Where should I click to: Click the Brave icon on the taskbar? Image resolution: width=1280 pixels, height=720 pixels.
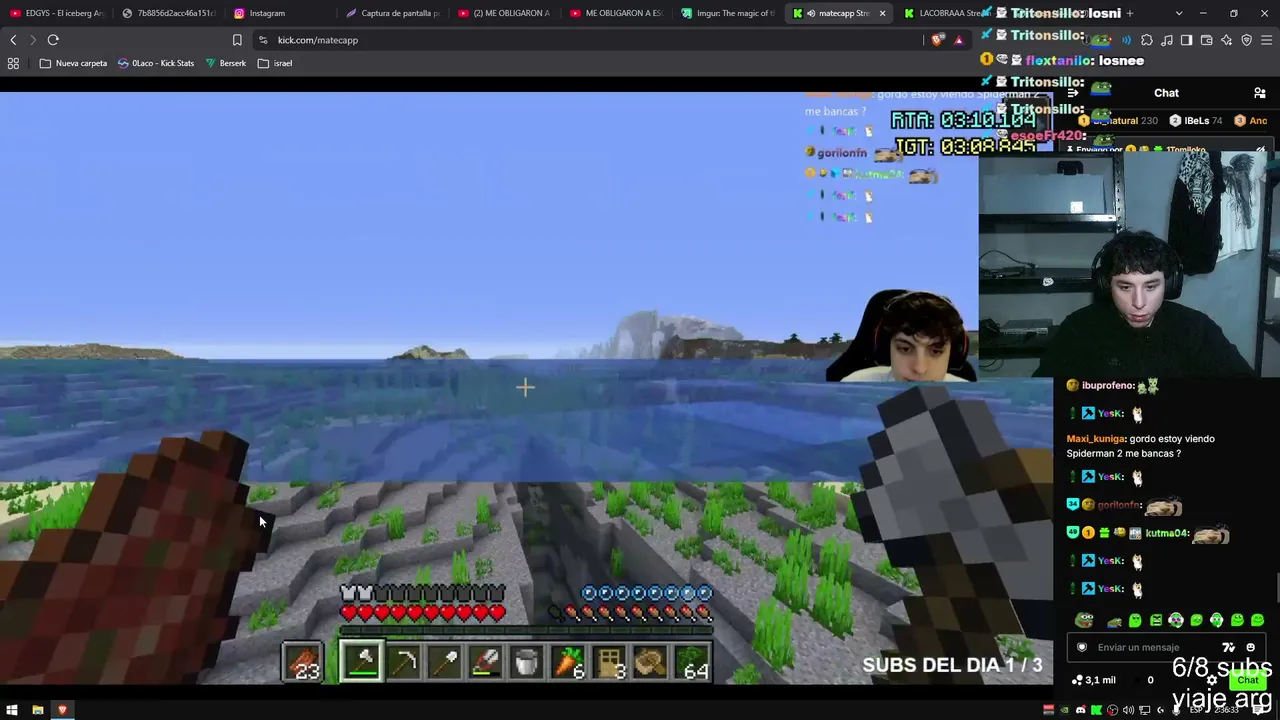coord(62,710)
